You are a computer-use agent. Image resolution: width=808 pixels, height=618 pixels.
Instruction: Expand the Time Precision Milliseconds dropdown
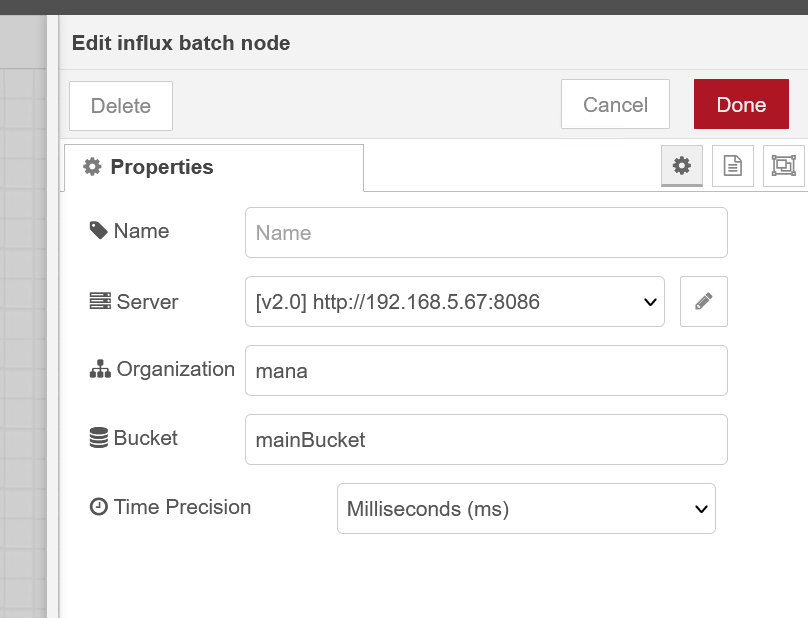(x=526, y=509)
